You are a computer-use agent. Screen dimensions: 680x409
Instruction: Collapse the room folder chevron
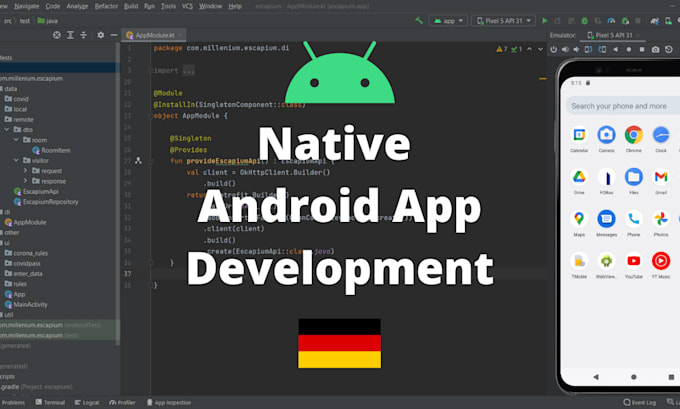16,140
